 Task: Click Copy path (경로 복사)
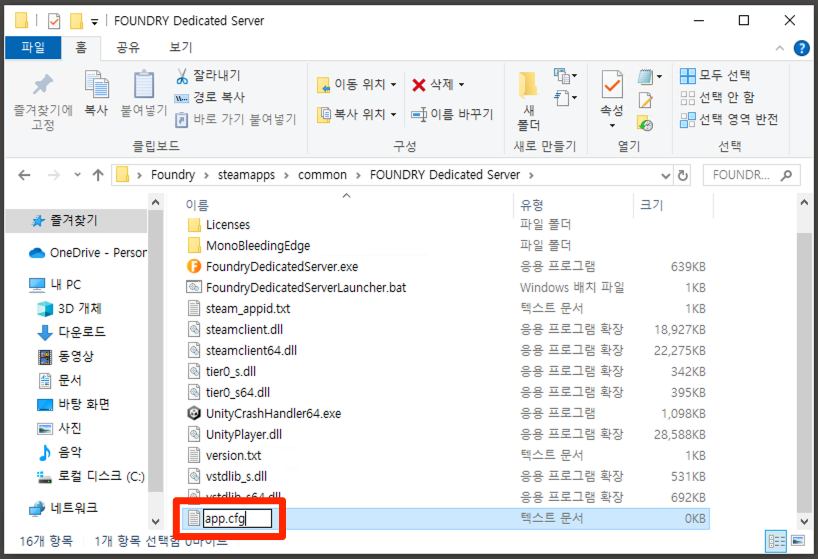(x=209, y=98)
